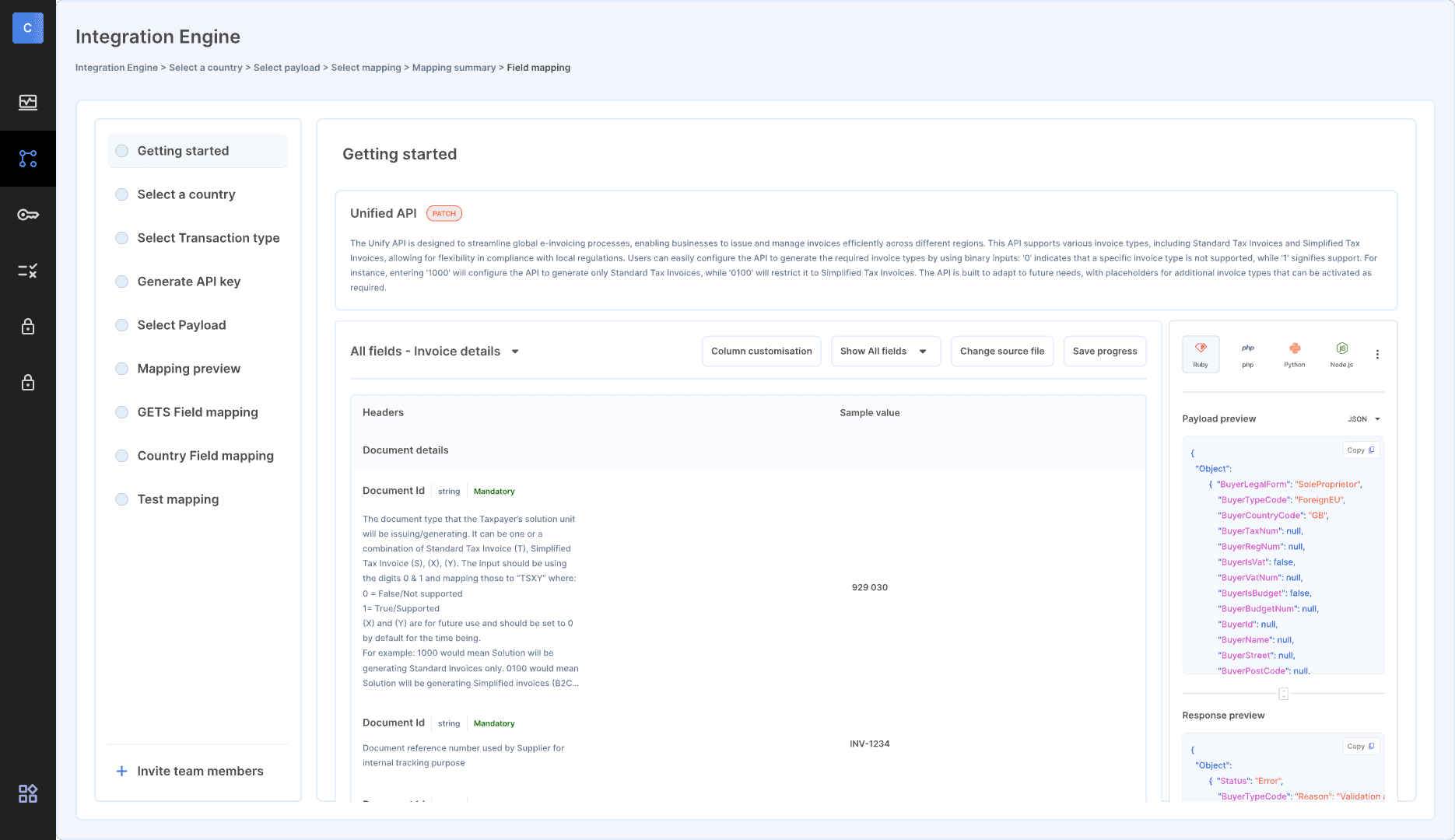Select the Test mapping step
The image size is (1455, 840).
pos(177,499)
